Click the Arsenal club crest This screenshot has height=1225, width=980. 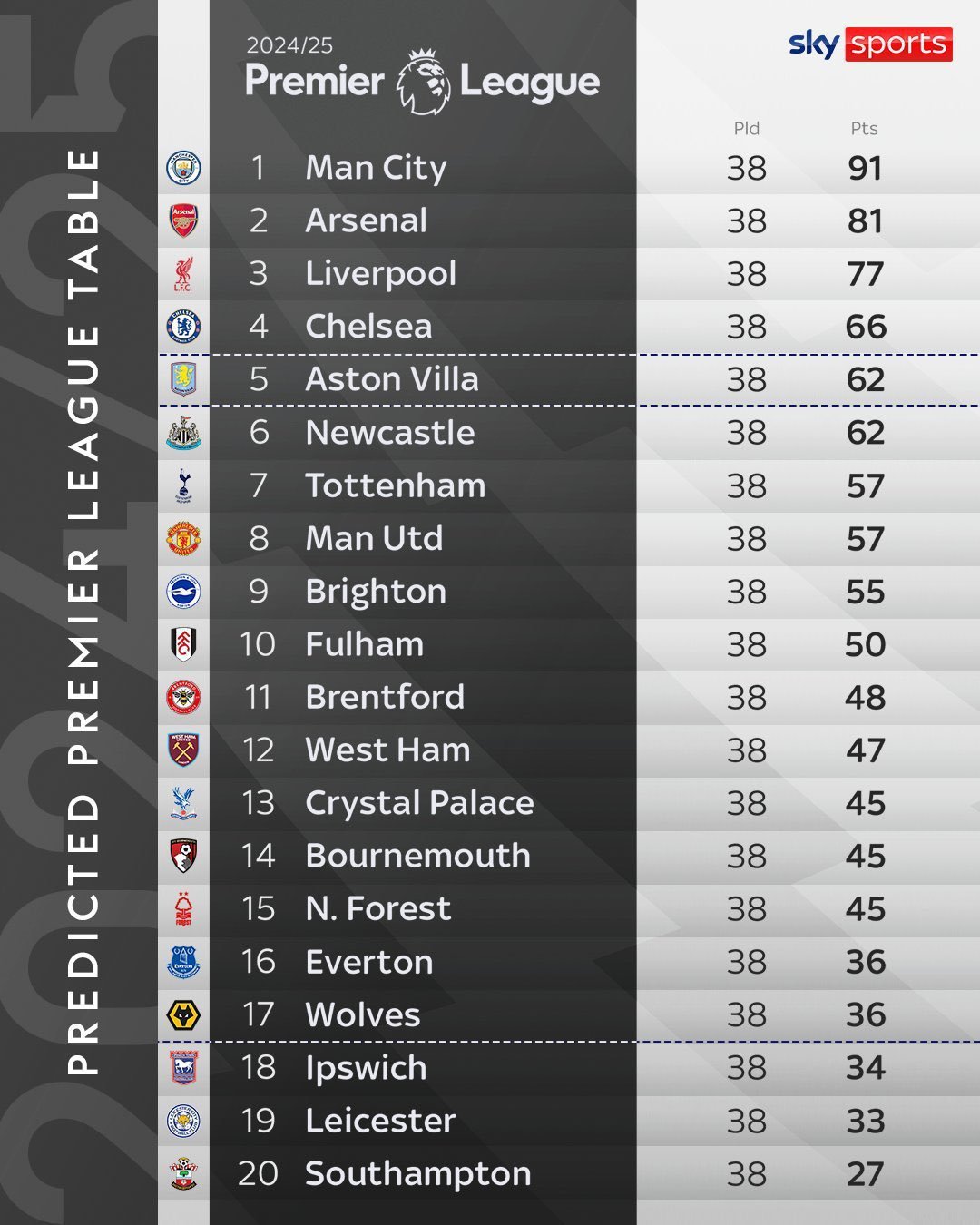pos(183,220)
